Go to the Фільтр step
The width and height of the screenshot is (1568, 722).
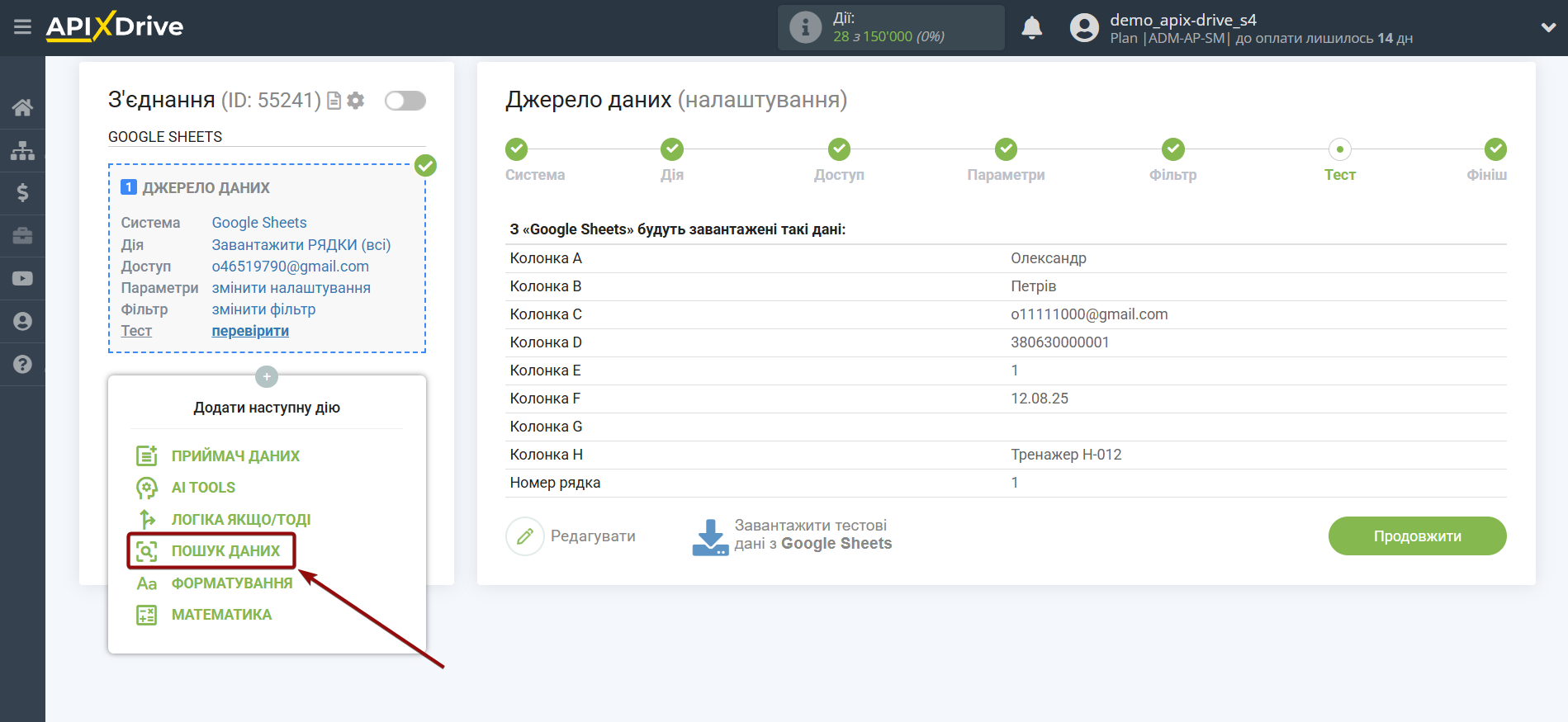pos(1173,149)
